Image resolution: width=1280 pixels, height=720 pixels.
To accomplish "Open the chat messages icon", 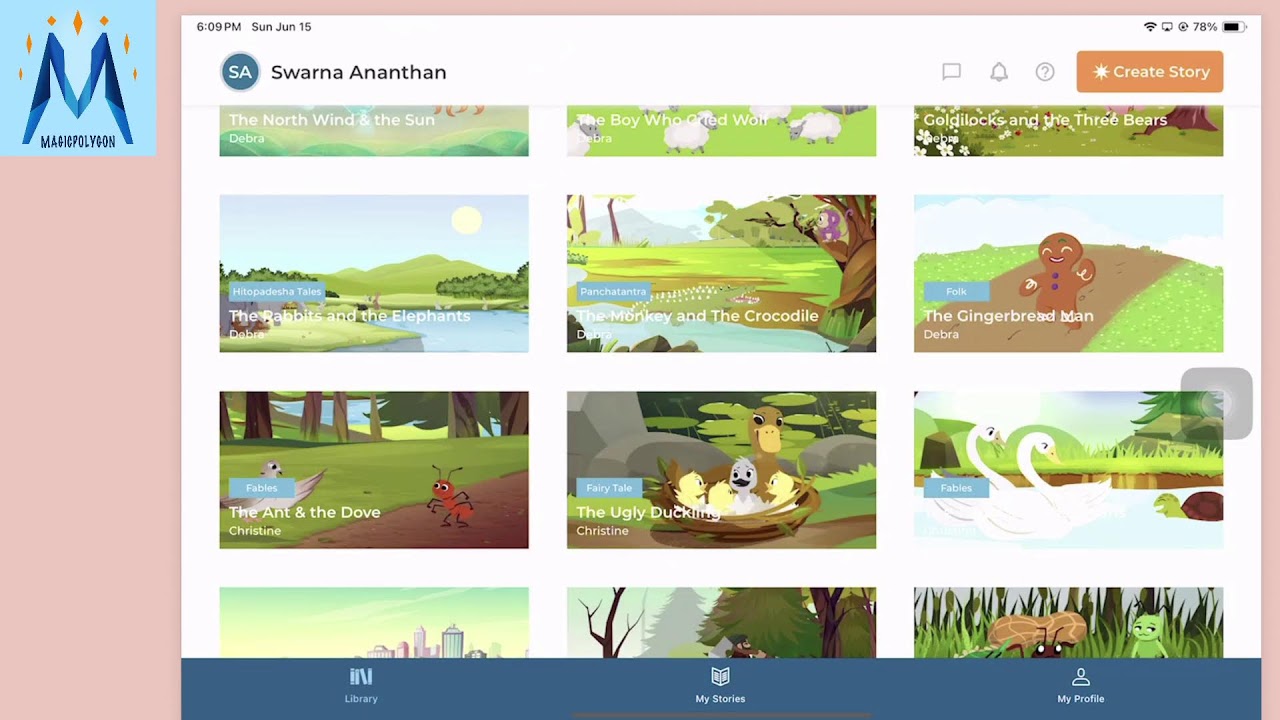I will [x=951, y=72].
